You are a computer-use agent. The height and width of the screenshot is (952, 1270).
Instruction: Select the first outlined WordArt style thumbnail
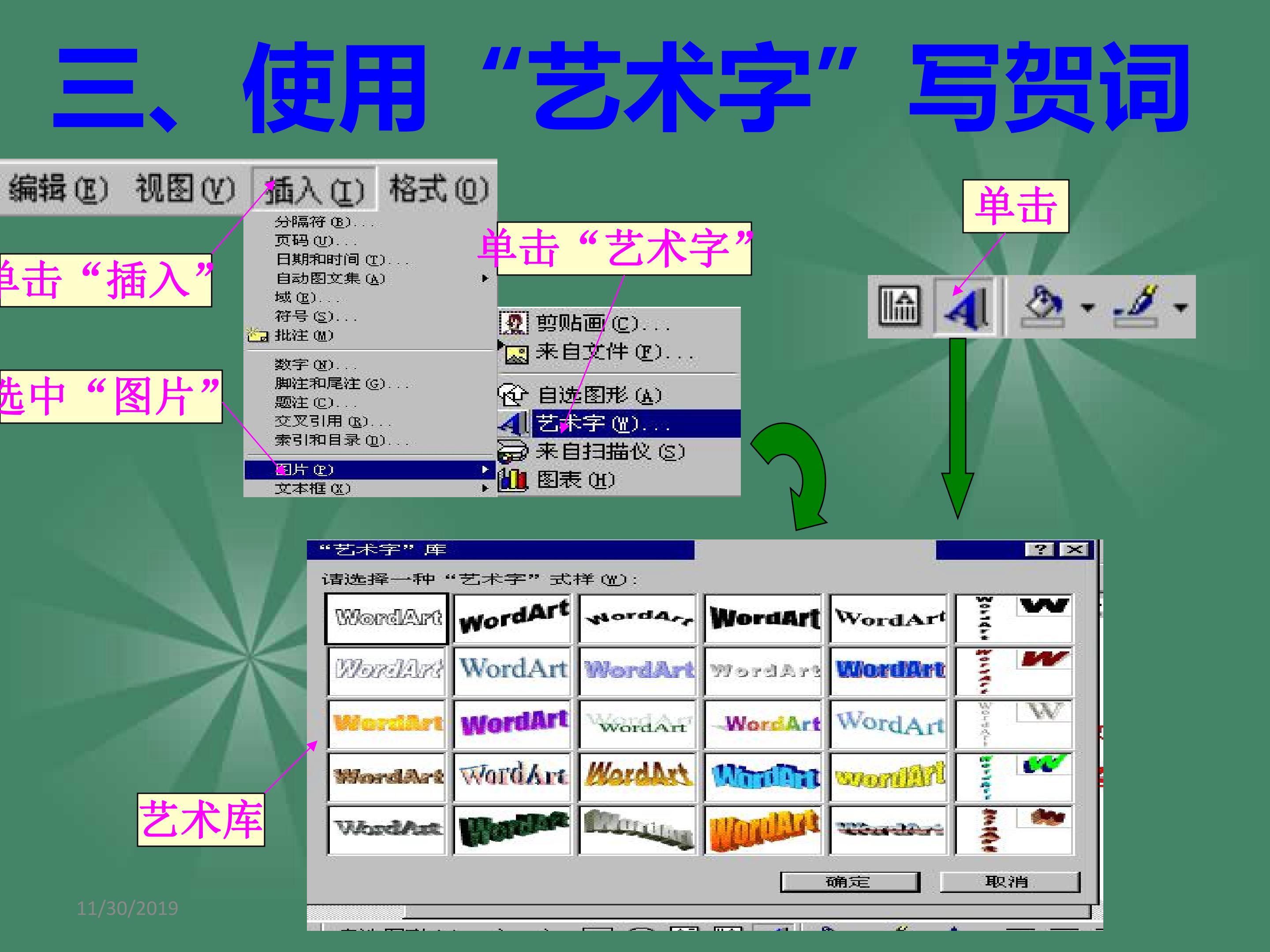(386, 618)
